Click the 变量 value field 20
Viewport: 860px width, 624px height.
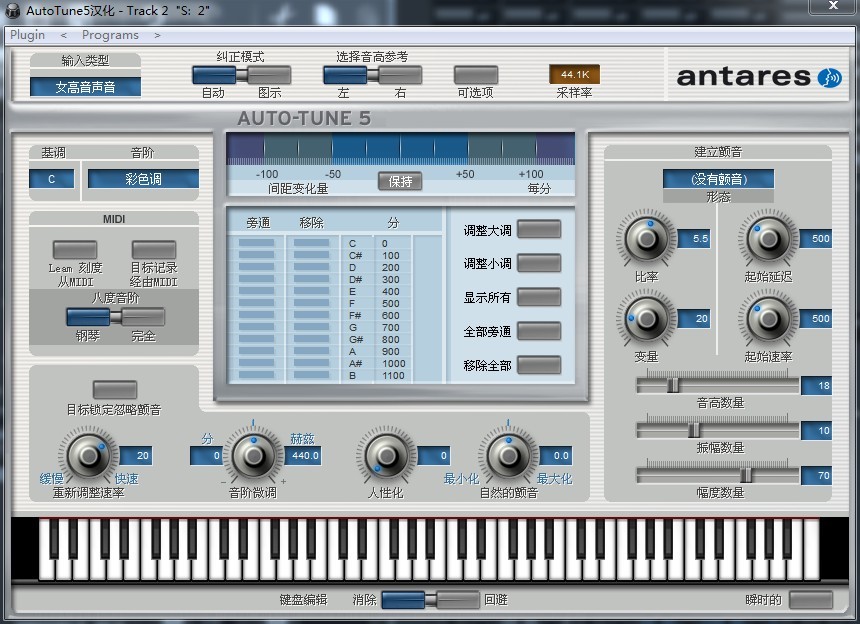tap(694, 319)
